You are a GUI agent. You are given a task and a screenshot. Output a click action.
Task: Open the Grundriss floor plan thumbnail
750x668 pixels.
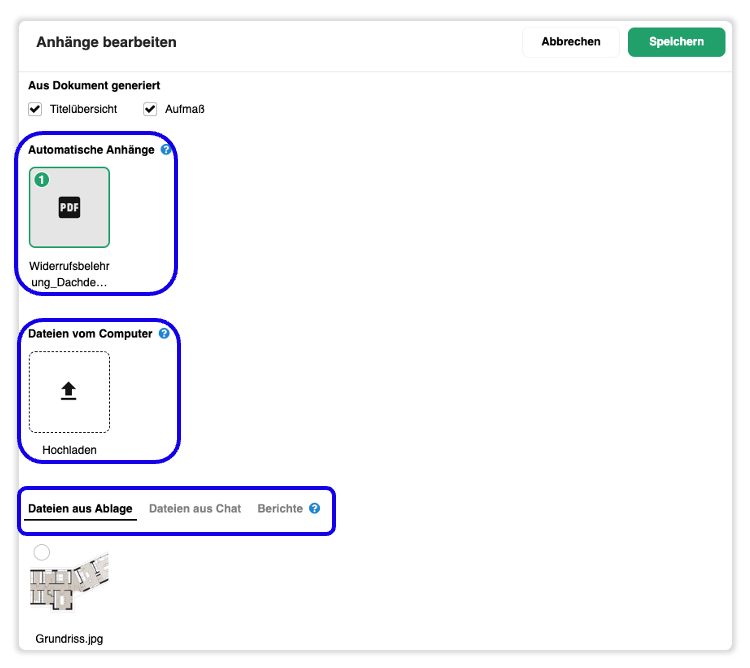tap(69, 582)
